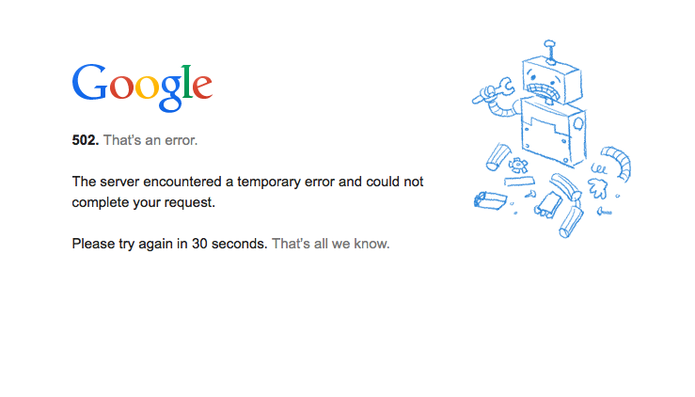
Task: Click the wrench in the robot's hand
Action: (x=493, y=91)
